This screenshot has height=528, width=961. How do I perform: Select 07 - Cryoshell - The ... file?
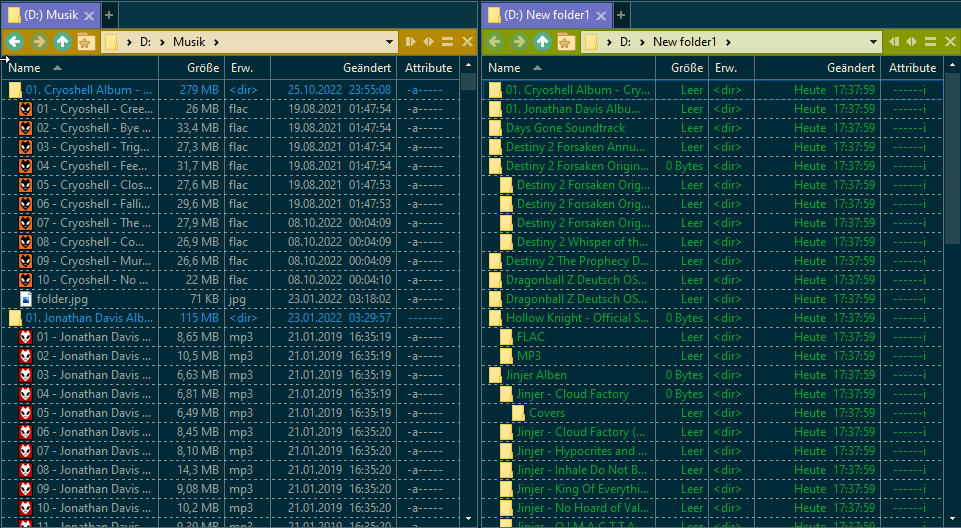[x=94, y=223]
